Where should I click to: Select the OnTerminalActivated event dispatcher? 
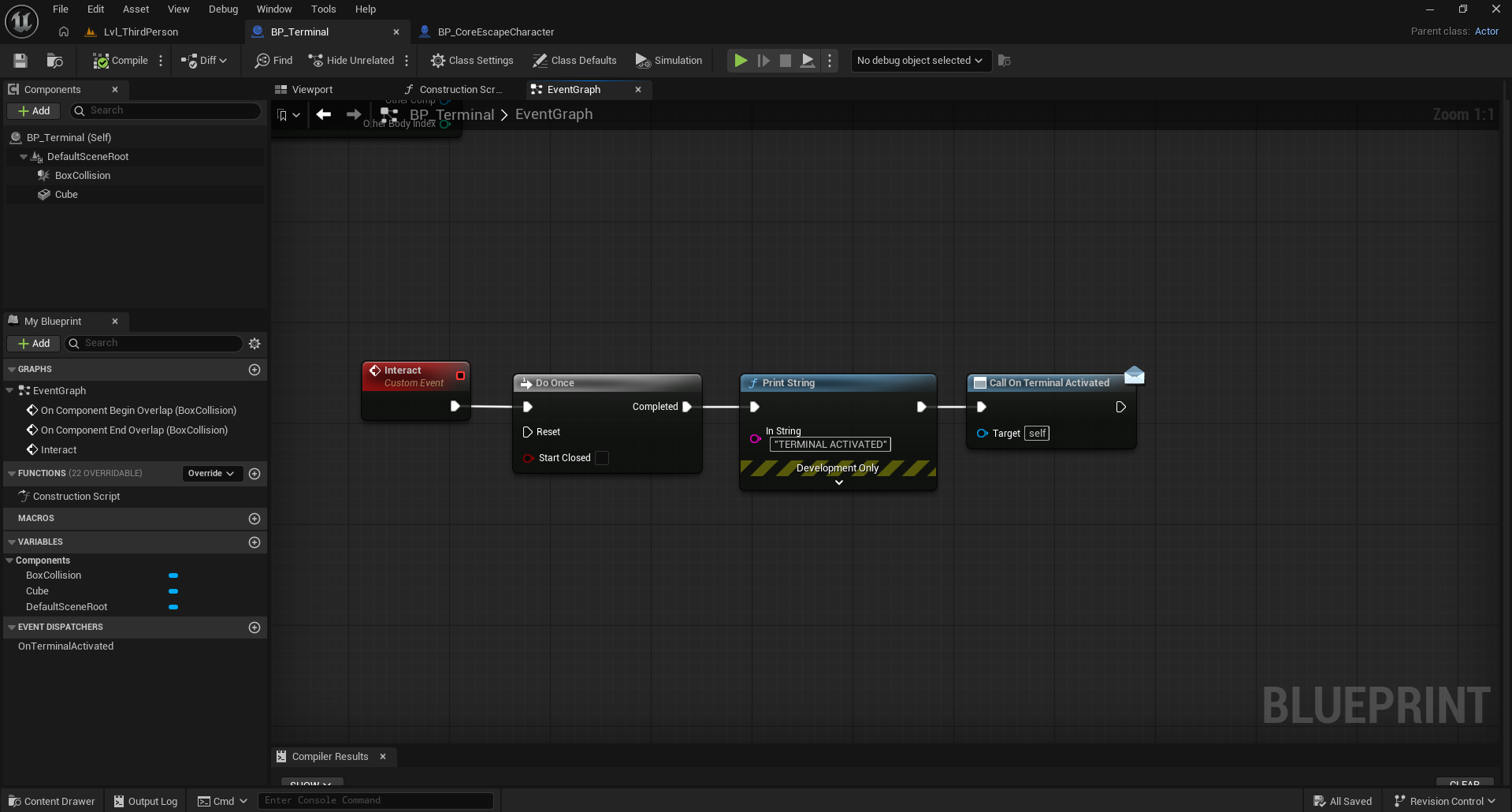tap(66, 646)
